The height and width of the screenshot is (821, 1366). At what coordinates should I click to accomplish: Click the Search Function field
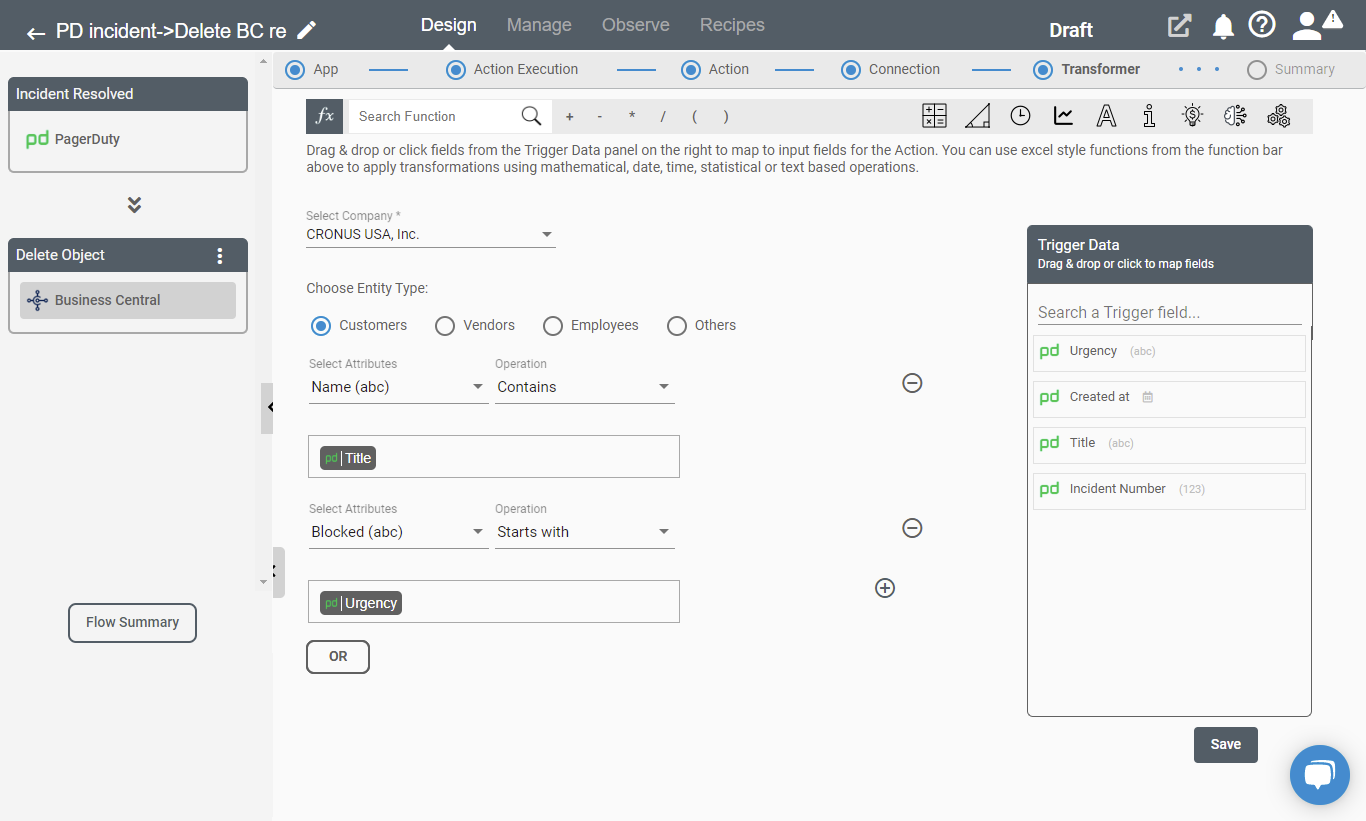[x=437, y=116]
